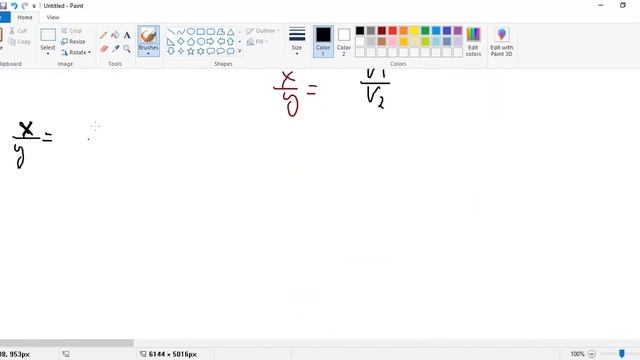Choose the Right triangle shape
The width and height of the screenshot is (640, 360).
pos(171,42)
